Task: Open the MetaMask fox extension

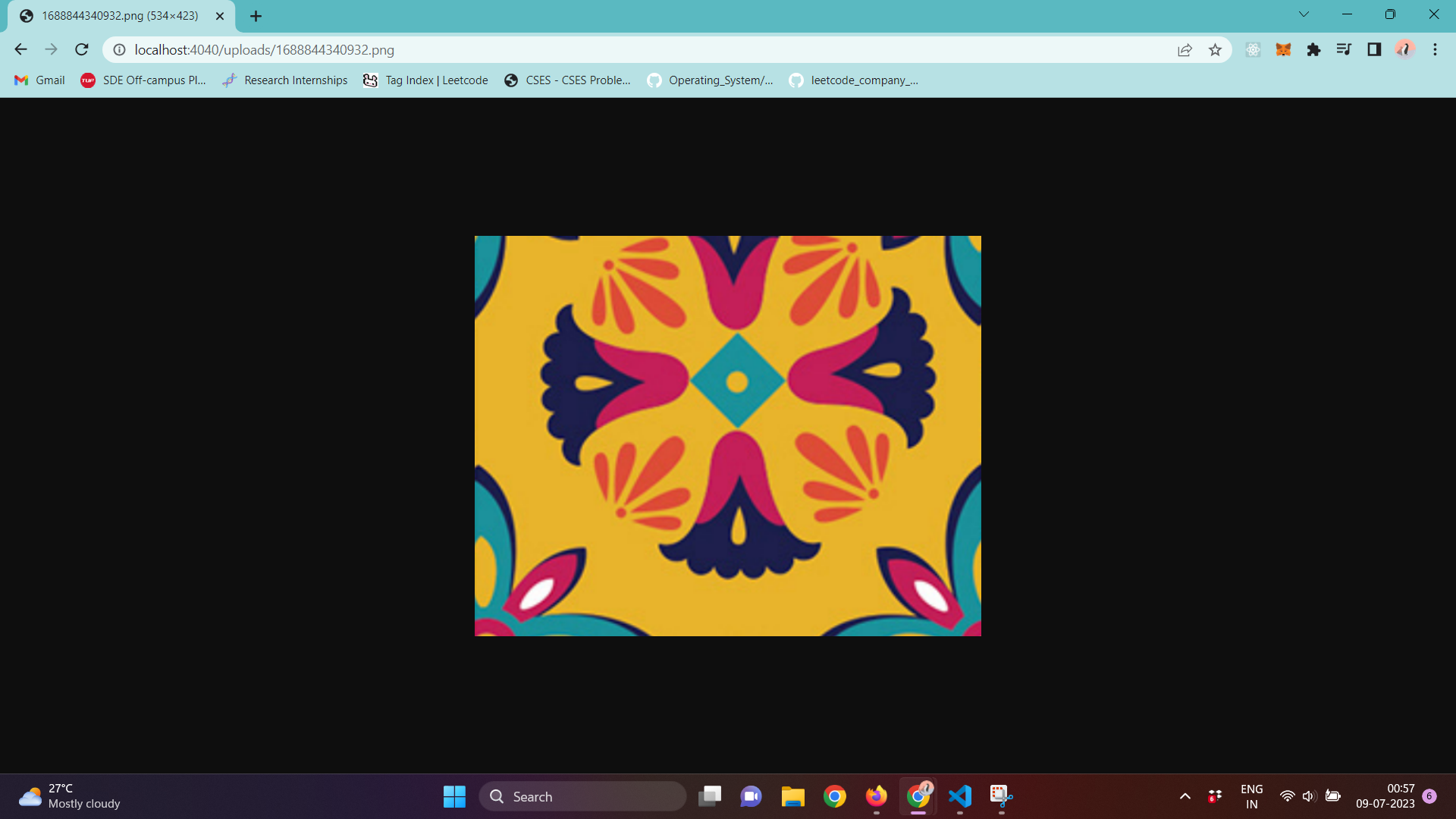Action: click(1283, 50)
